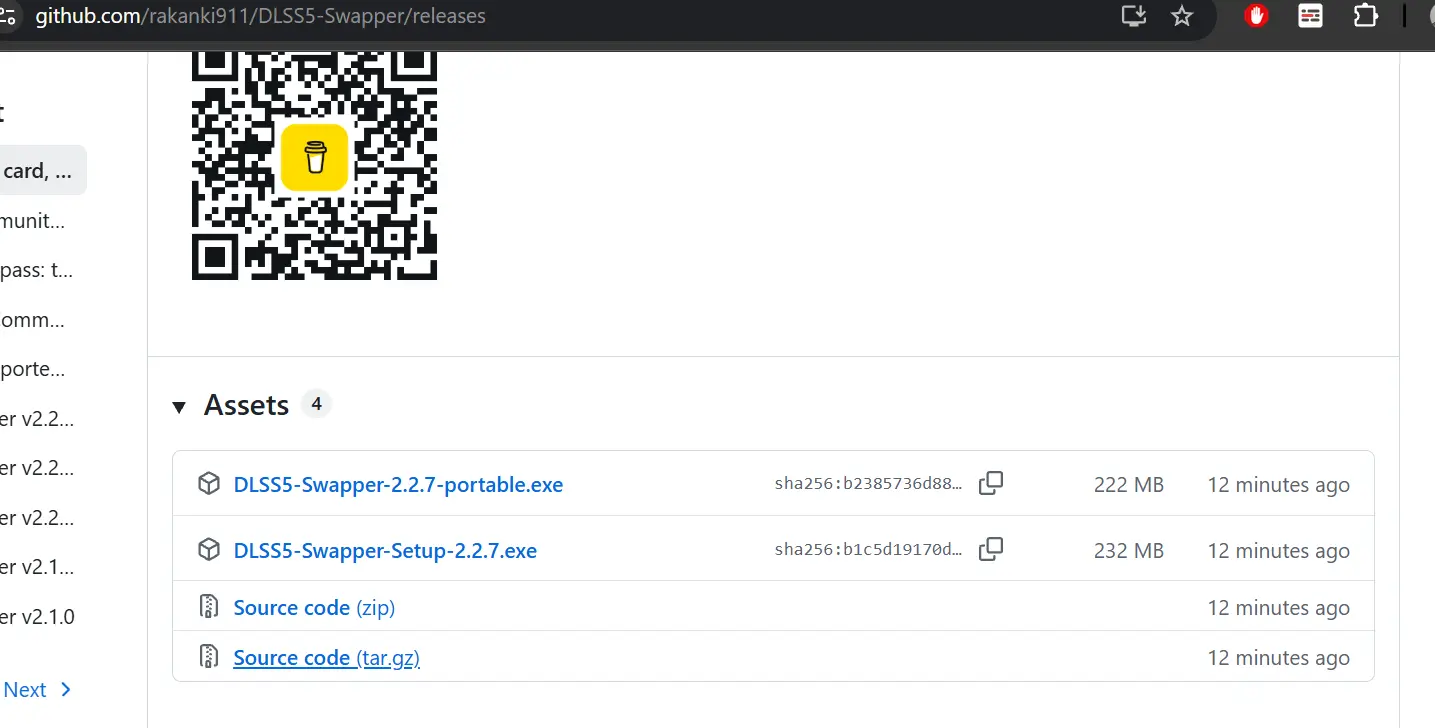
Task: Bookmark this page with the star icon
Action: click(x=1182, y=16)
